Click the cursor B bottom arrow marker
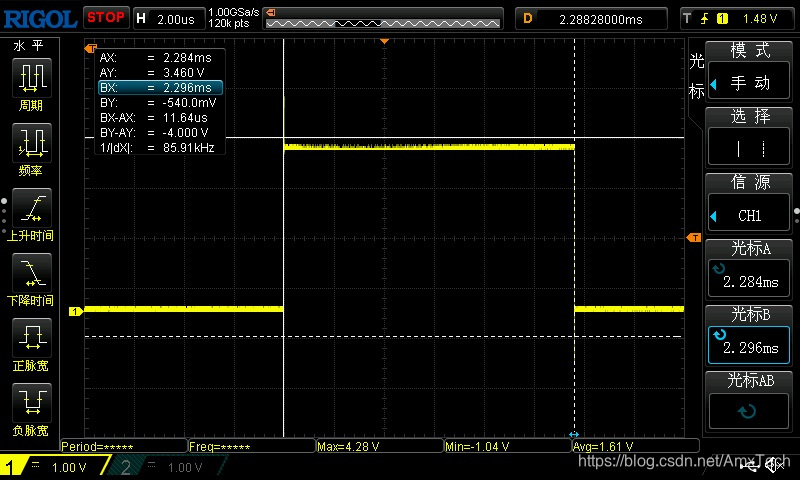Screen dimensions: 800x480 point(574,434)
